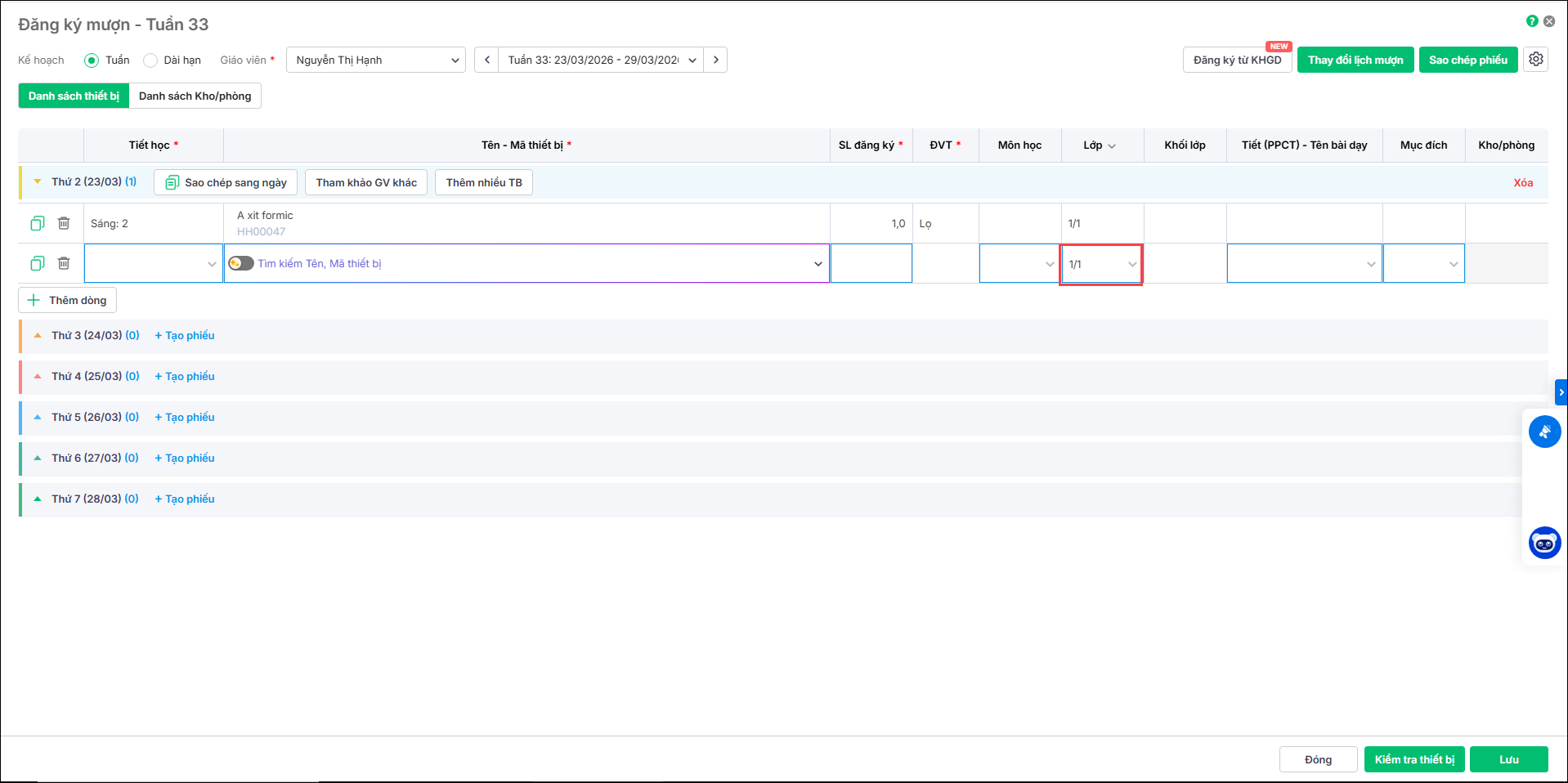Go to previous week arrow

tap(486, 60)
